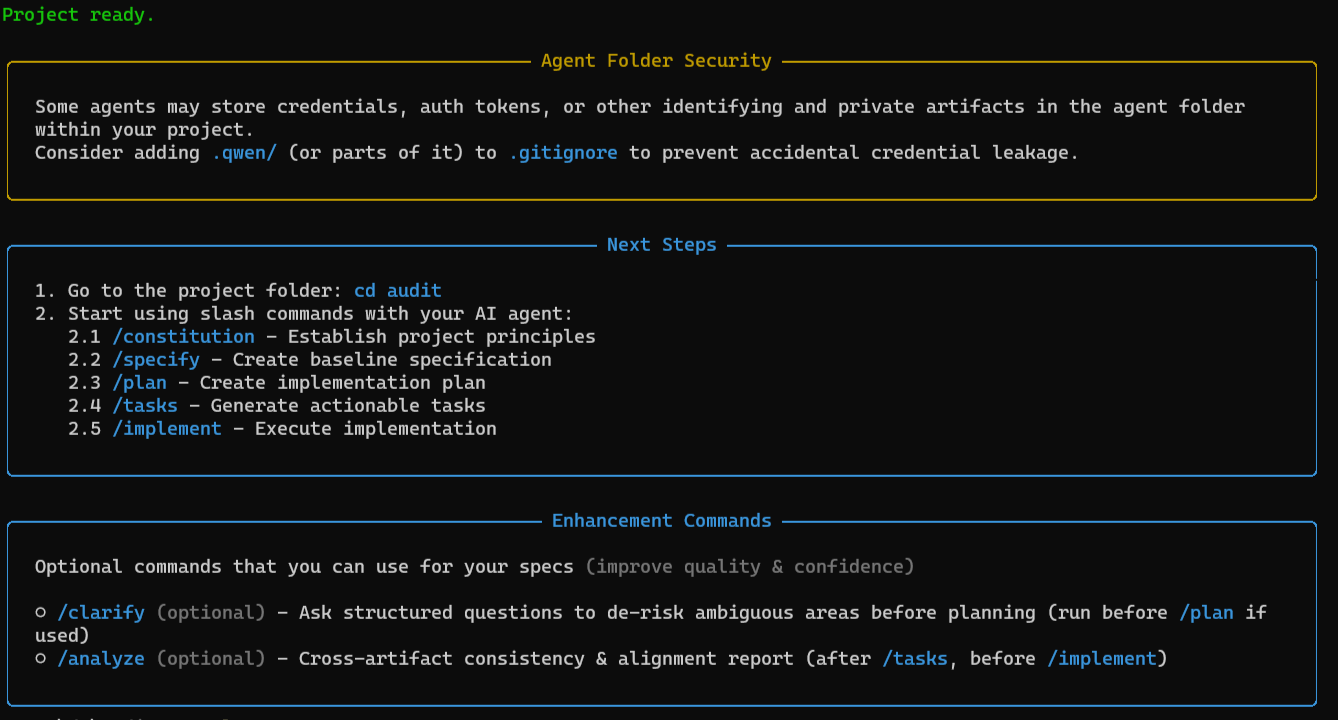Select the /constitution slash command

click(183, 336)
